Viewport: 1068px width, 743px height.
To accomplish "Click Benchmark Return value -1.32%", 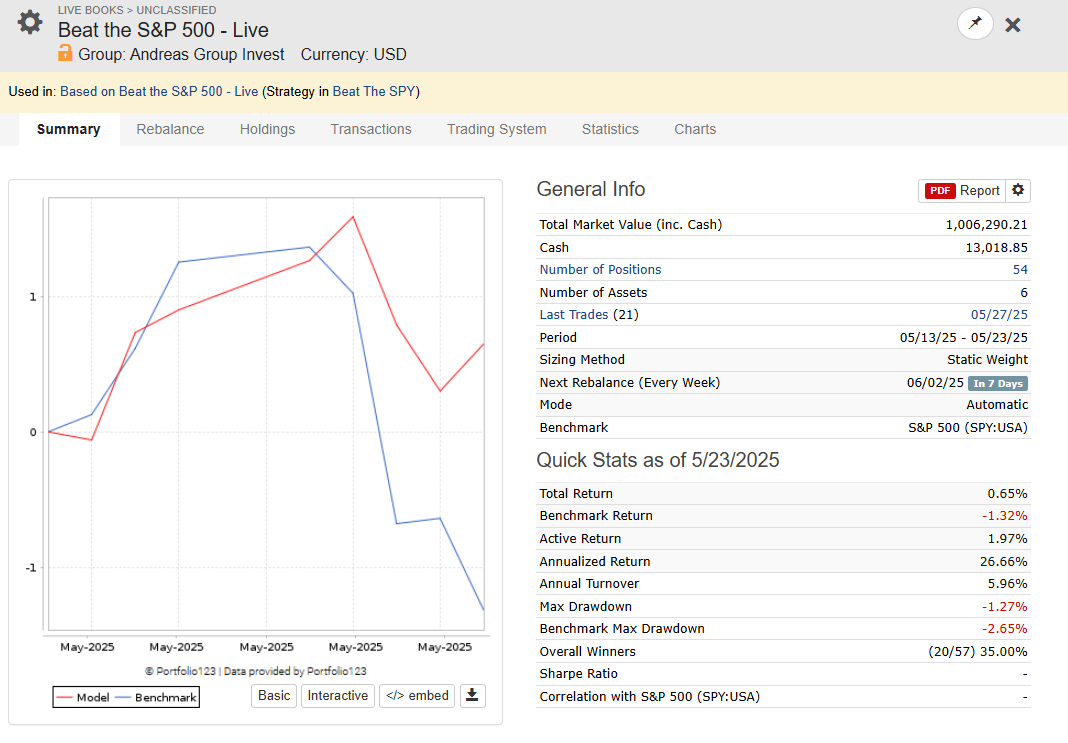I will pos(1005,516).
